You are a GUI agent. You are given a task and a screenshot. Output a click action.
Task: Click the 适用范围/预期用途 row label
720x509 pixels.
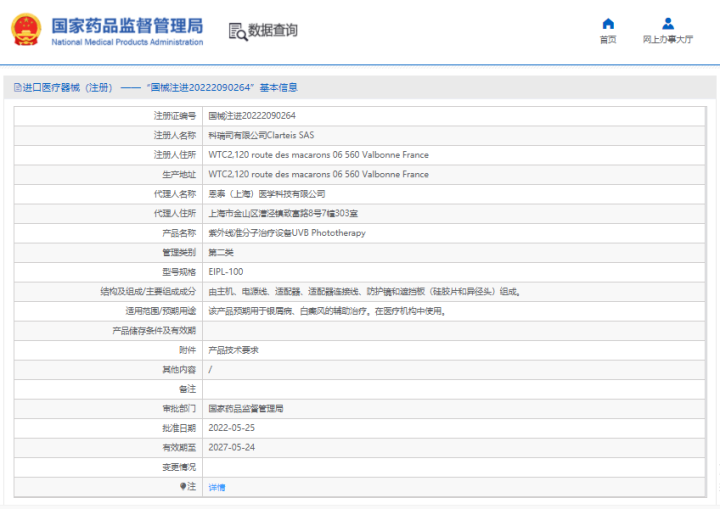(x=161, y=311)
